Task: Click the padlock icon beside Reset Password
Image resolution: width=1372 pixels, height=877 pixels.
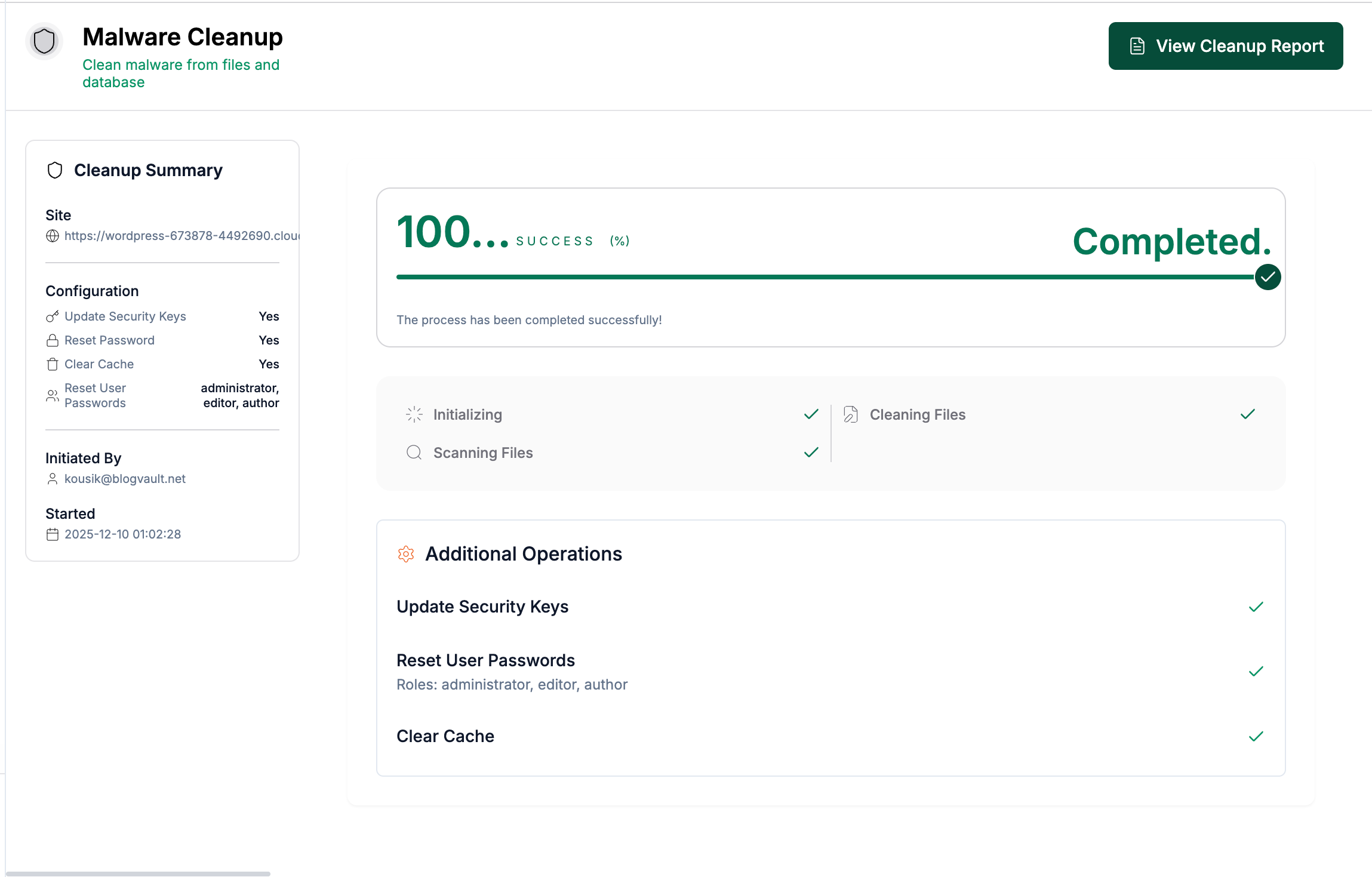Action: 51,340
